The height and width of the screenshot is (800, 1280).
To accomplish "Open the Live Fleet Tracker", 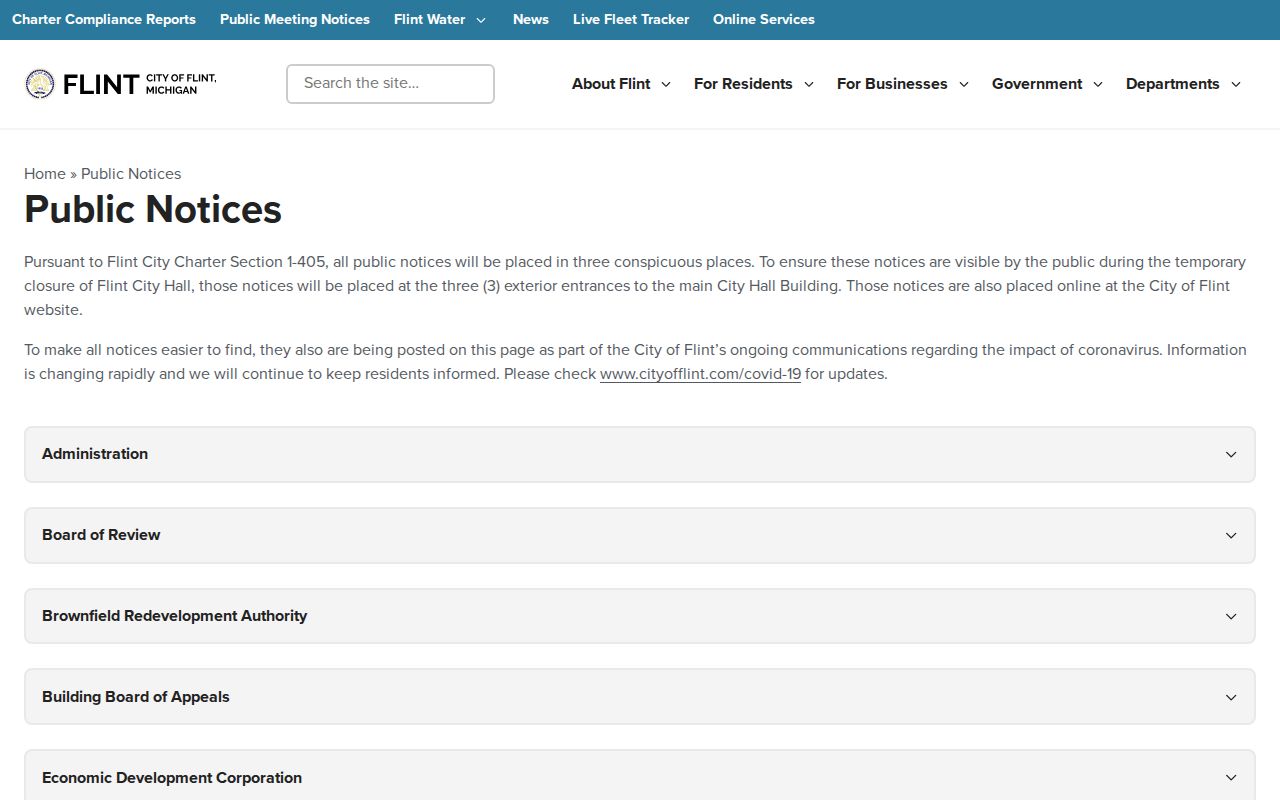I will point(631,19).
